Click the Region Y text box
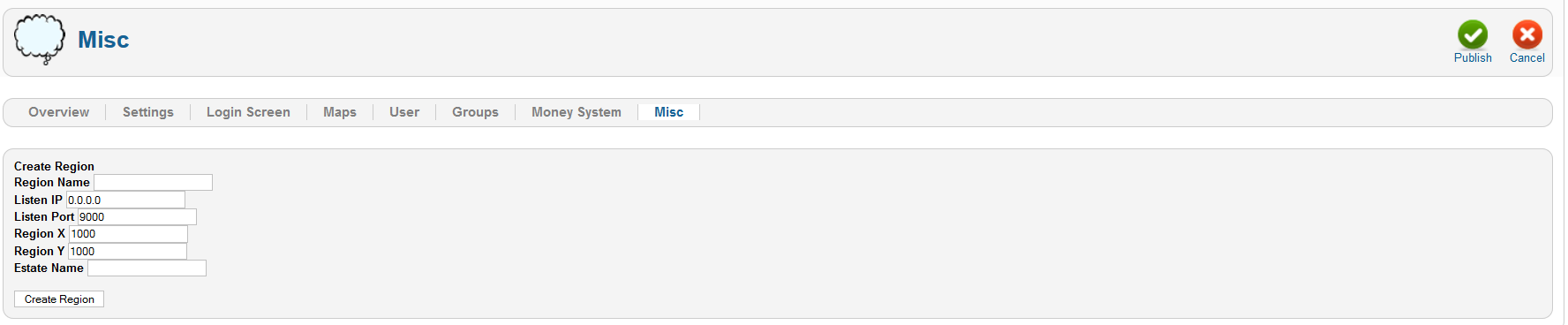 pyautogui.click(x=127, y=251)
